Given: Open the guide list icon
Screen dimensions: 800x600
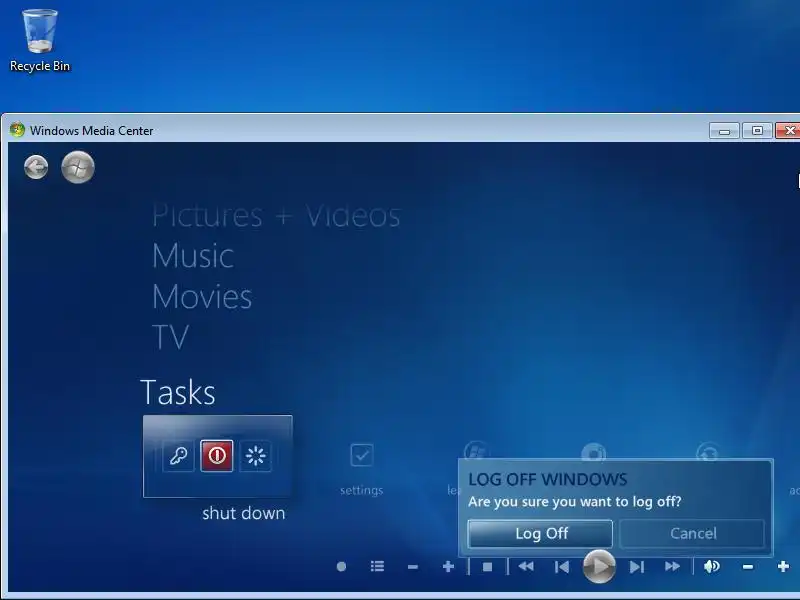Looking at the screenshot, I should (378, 566).
